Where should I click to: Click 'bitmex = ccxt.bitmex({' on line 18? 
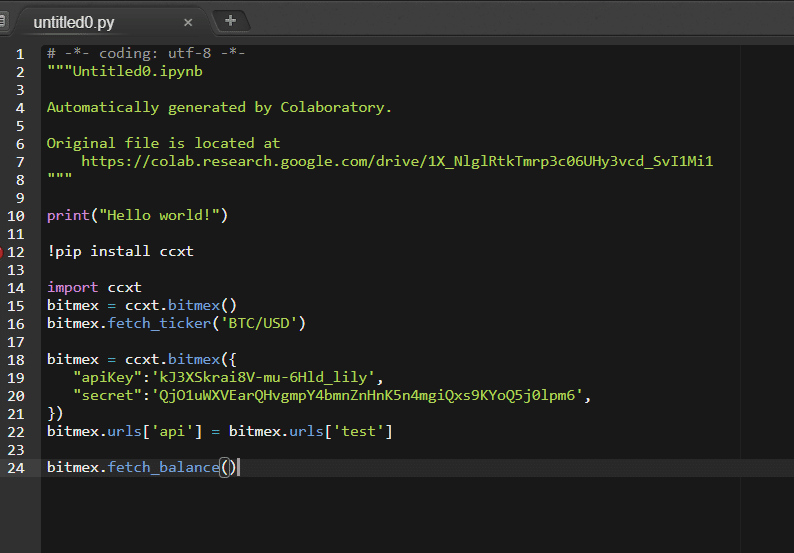pyautogui.click(x=142, y=359)
